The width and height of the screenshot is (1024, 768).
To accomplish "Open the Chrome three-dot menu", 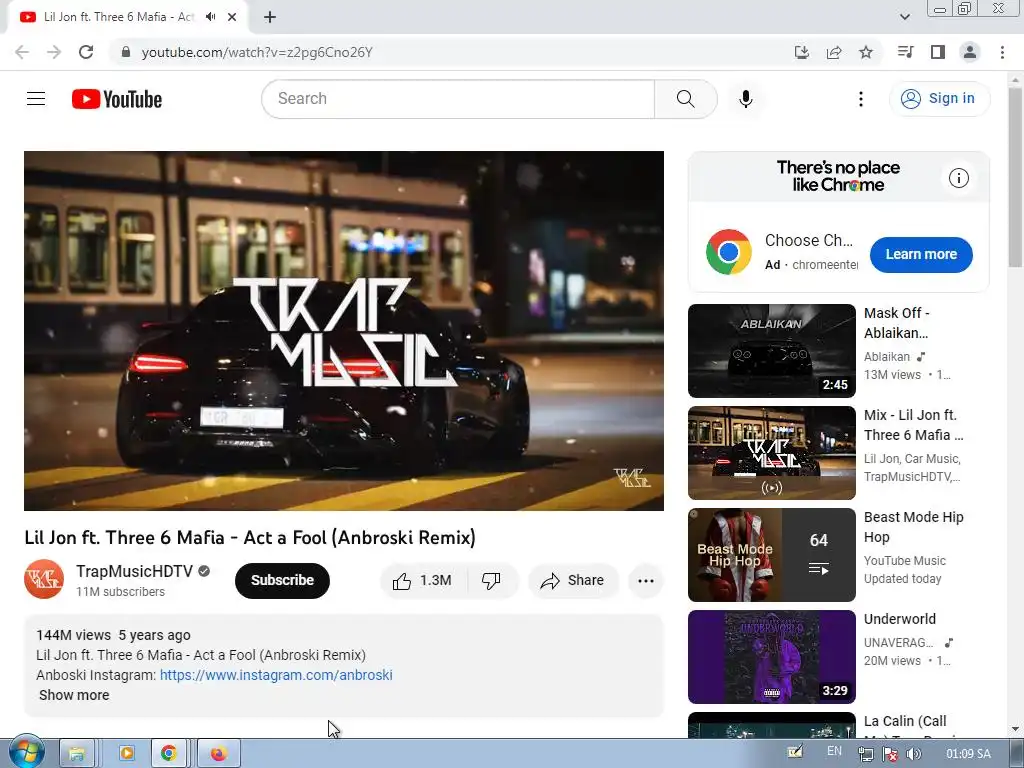I will click(1002, 52).
